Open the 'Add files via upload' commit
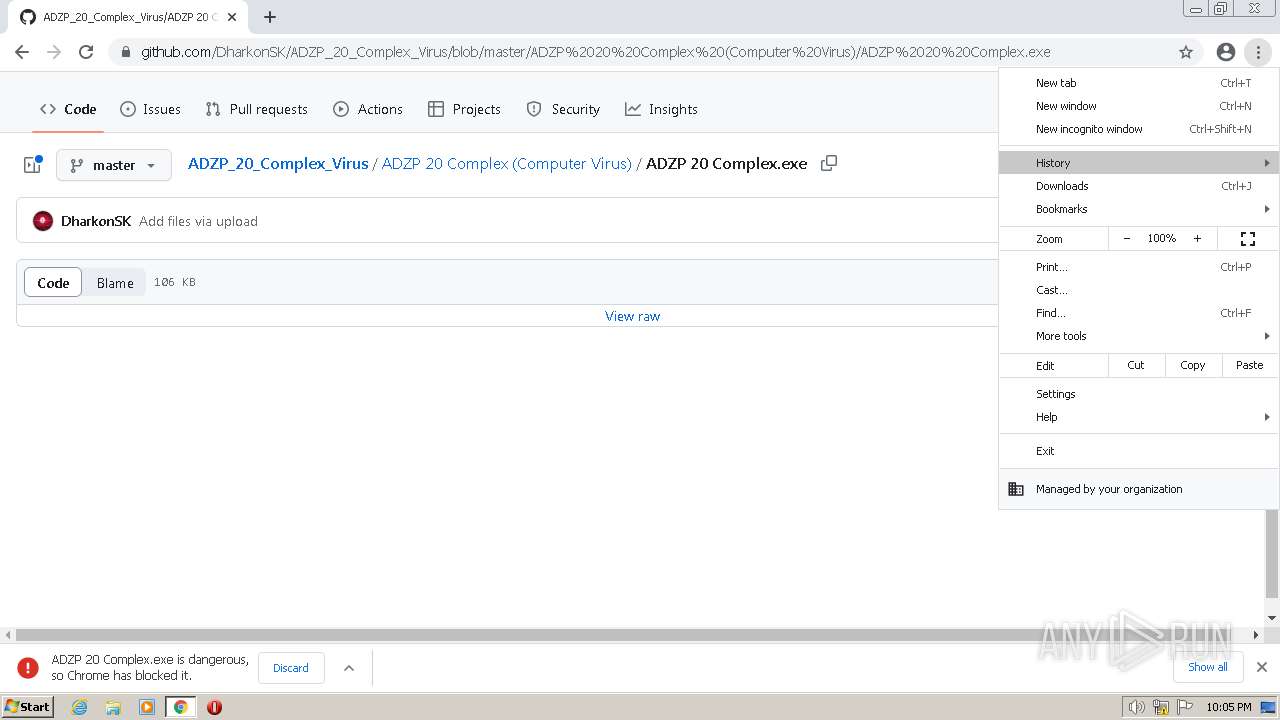The width and height of the screenshot is (1280, 720). tap(198, 221)
